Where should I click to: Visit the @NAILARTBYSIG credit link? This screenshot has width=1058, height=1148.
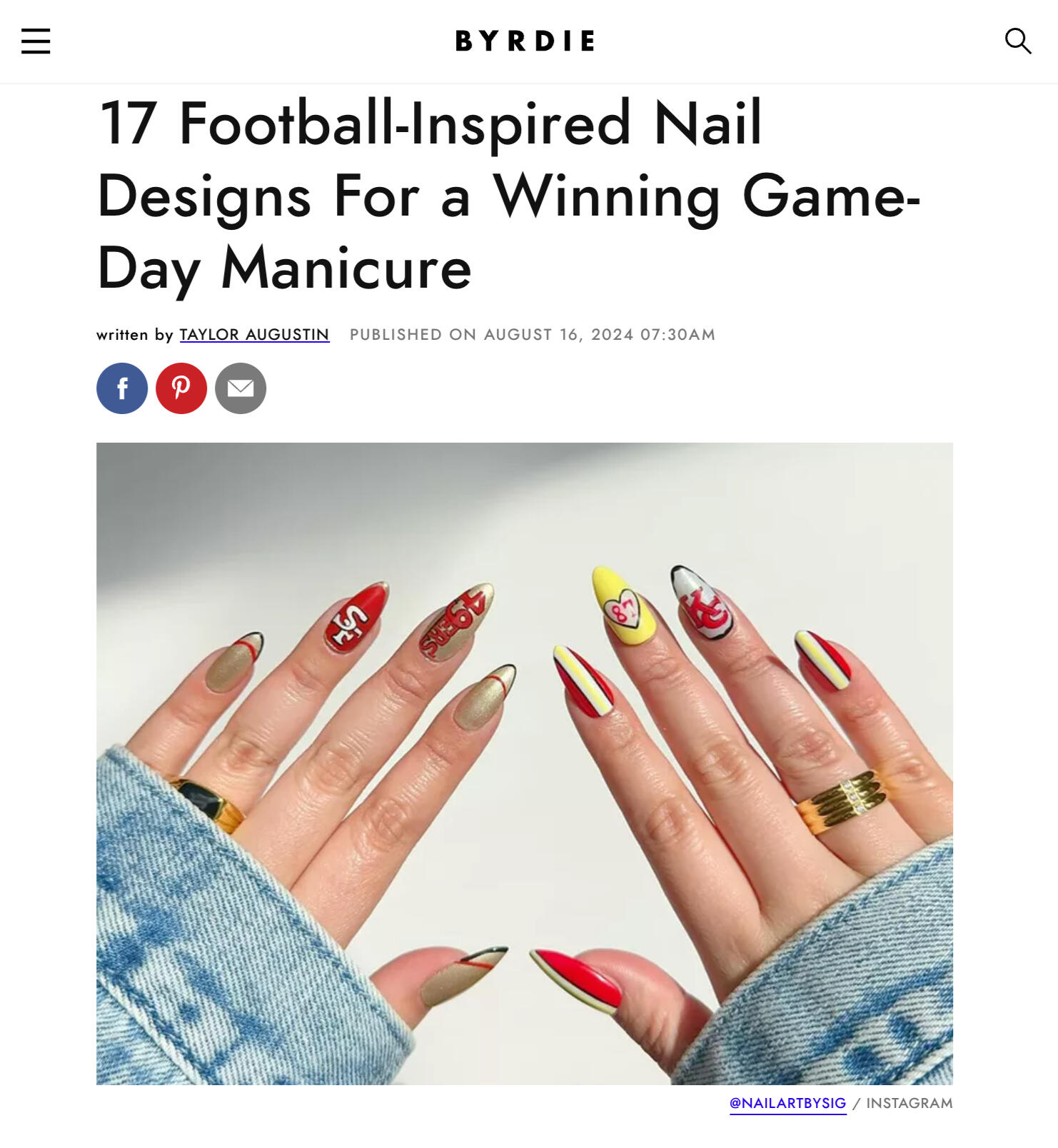click(x=787, y=1103)
